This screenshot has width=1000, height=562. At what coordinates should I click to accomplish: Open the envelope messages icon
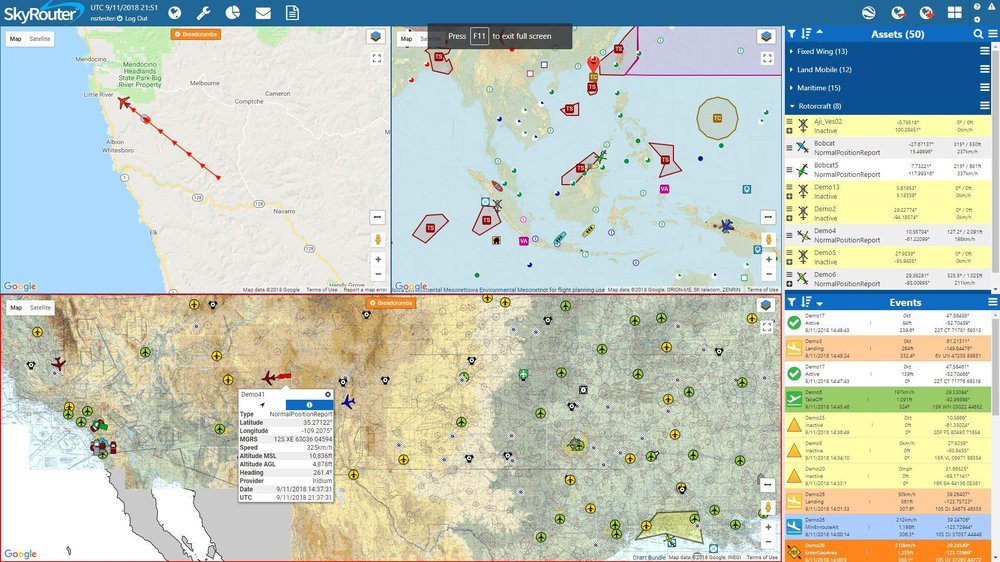(263, 13)
